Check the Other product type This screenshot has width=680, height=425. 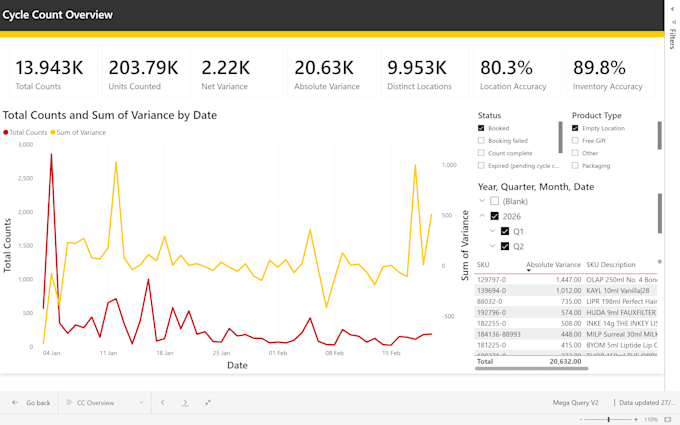575,153
